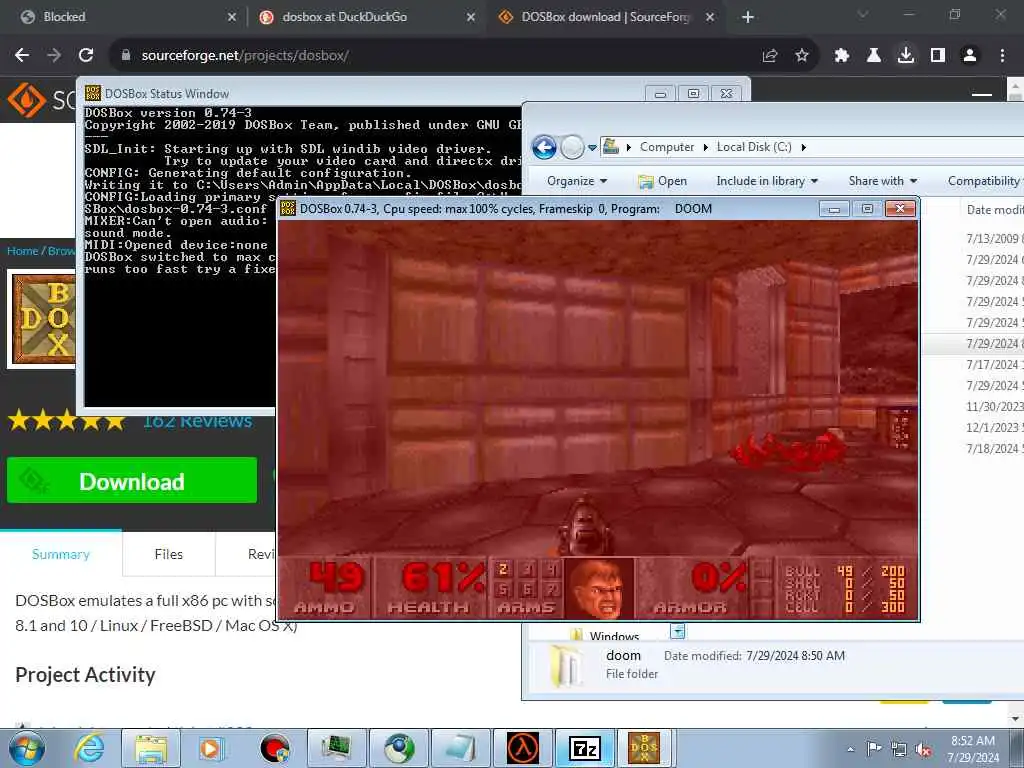Click Open in Explorer toolbar
The image size is (1024, 768).
coord(662,181)
